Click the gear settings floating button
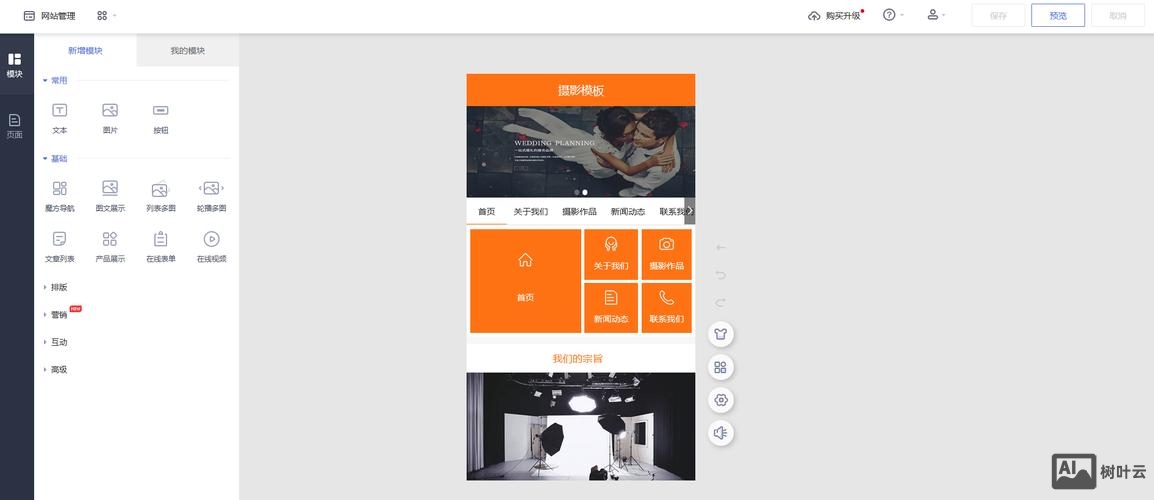1154x500 pixels. coord(720,400)
